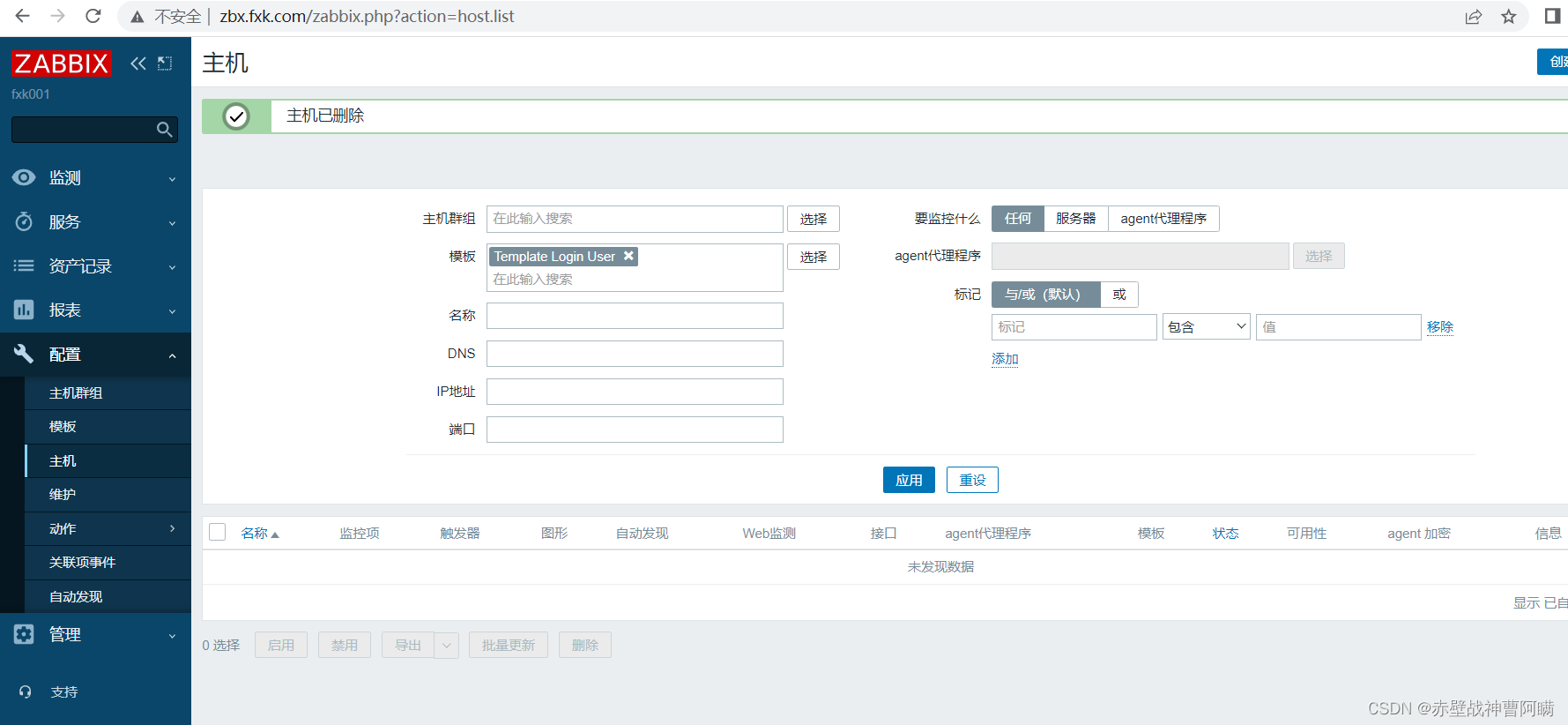Share this page via address bar icon
This screenshot has height=725, width=1568.
1474,17
